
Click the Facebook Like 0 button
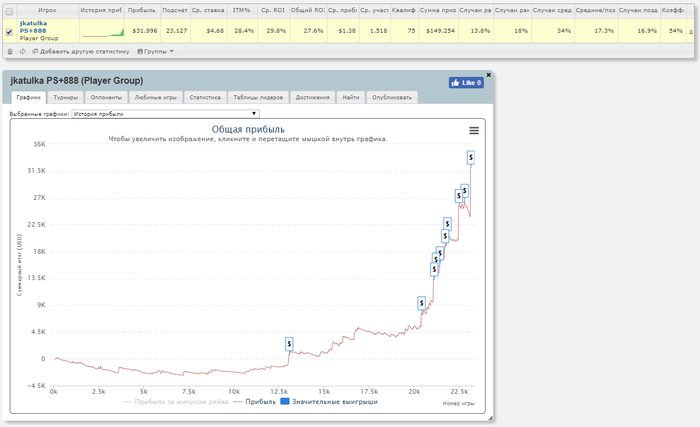pos(466,83)
